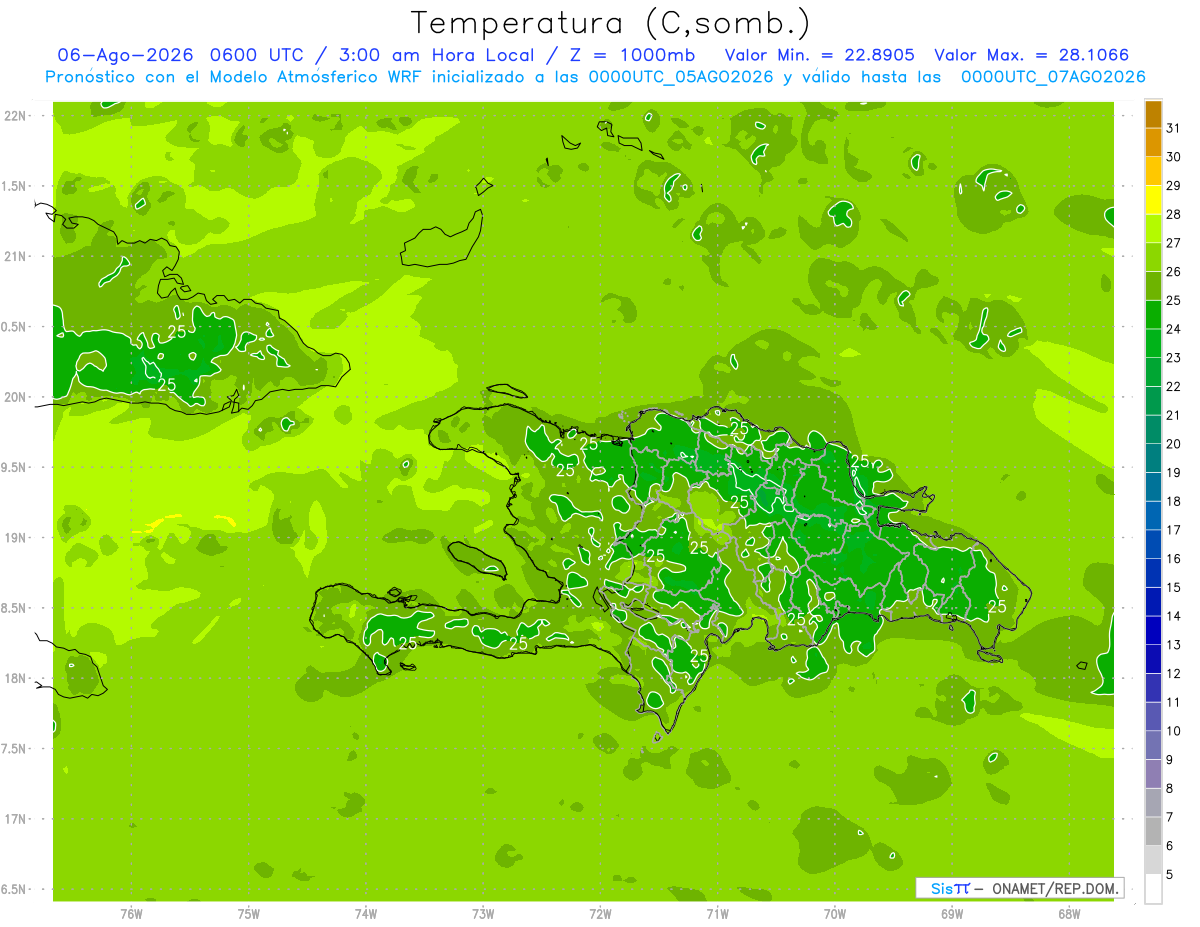This screenshot has width=1200, height=927.
Task: Click the '71W' longitude axis label
Action: click(x=717, y=914)
